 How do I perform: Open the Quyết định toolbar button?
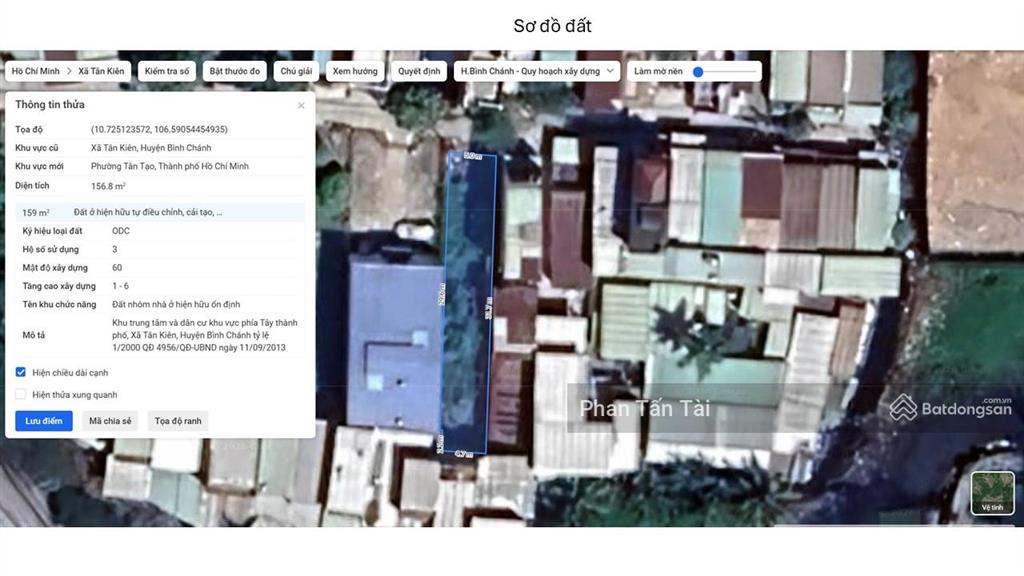tap(419, 72)
